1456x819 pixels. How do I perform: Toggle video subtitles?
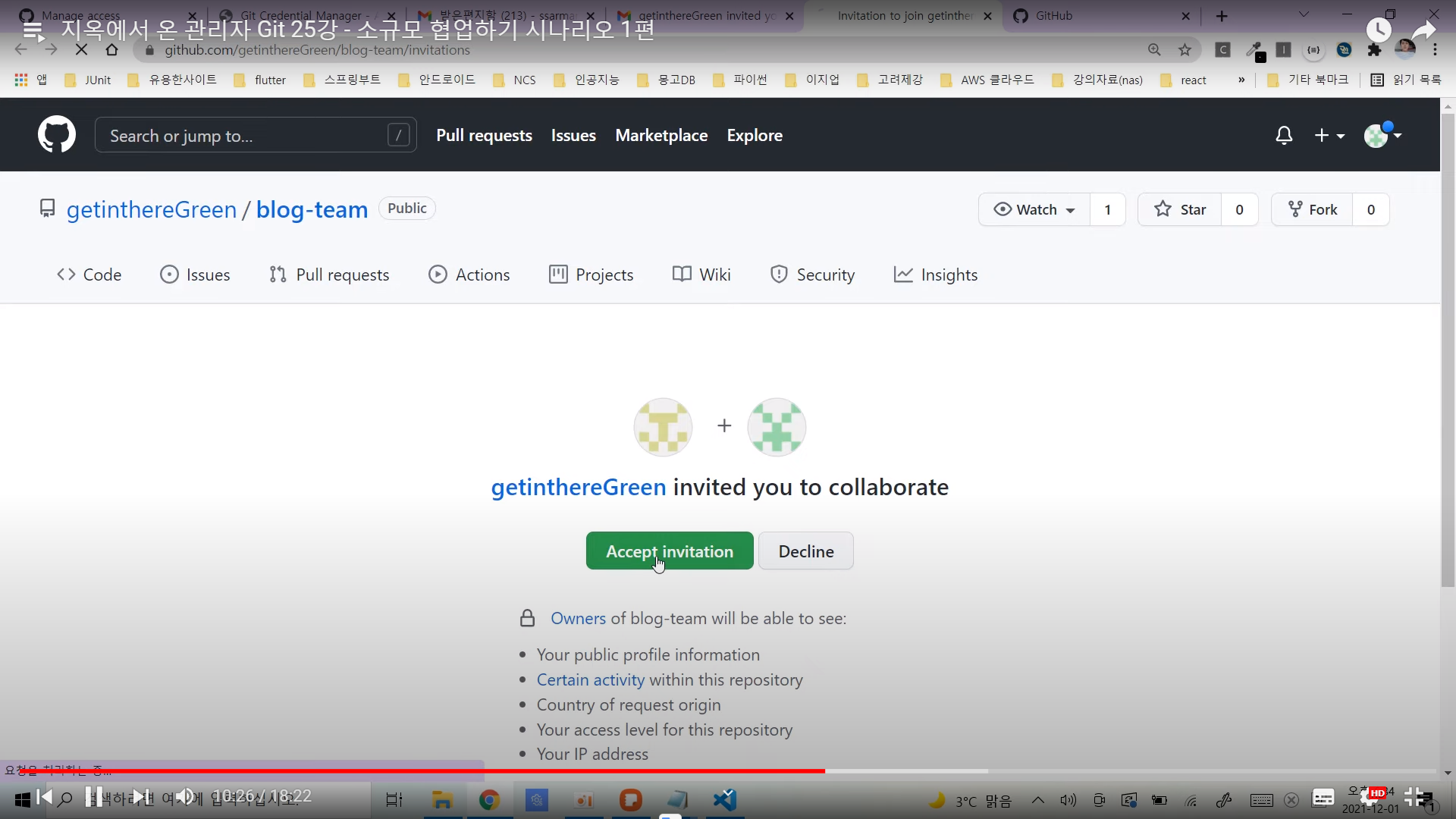[1323, 797]
